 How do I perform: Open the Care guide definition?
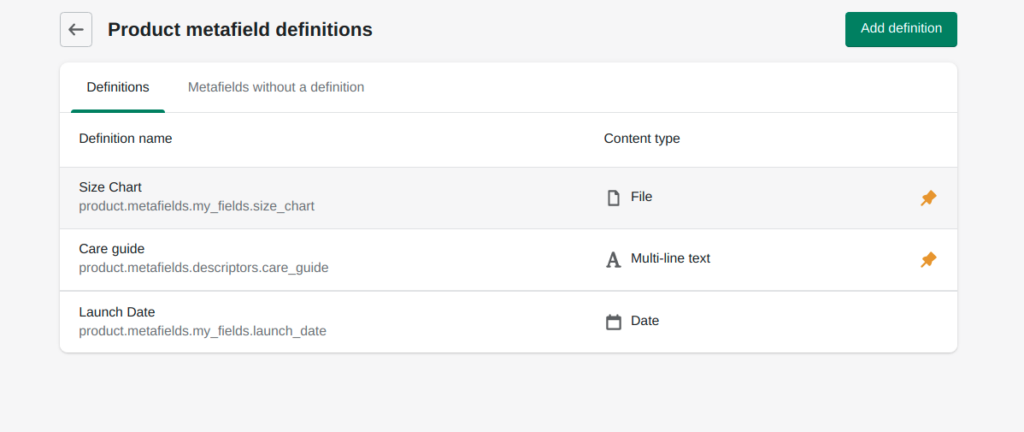112,249
